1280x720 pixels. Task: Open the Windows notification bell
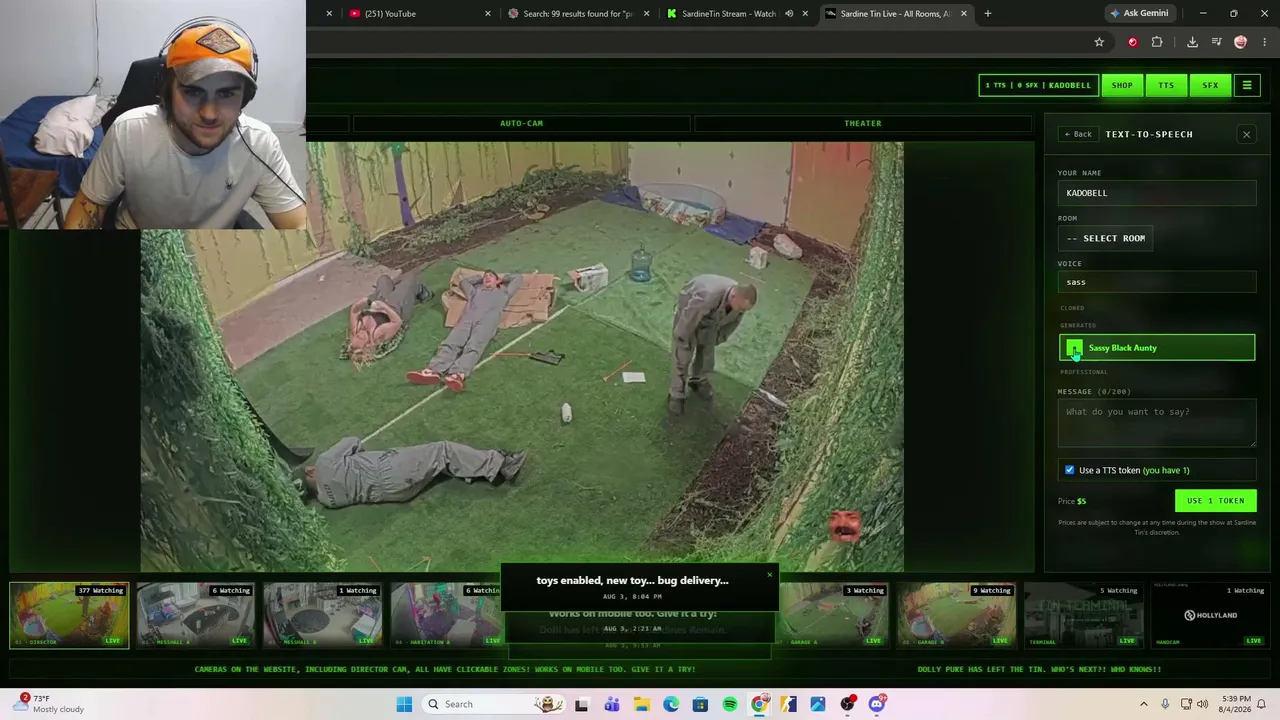click(x=1262, y=704)
